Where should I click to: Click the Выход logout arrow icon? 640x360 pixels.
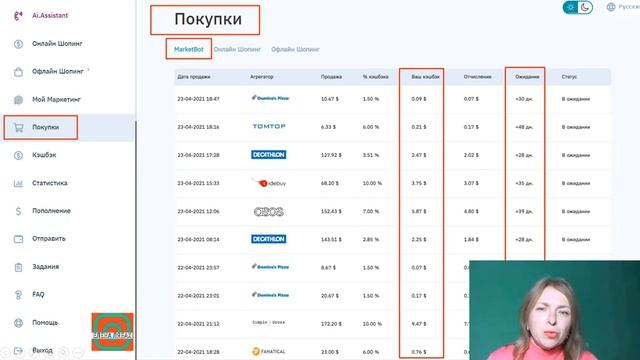point(18,351)
